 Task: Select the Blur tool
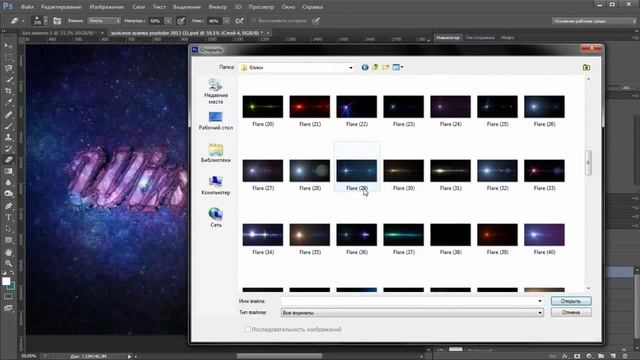[x=9, y=183]
